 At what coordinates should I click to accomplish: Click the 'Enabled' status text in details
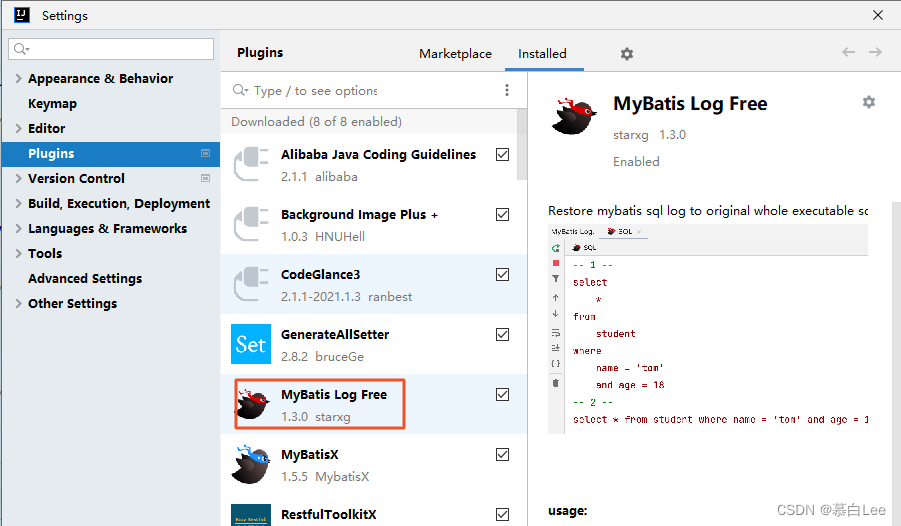[636, 162]
